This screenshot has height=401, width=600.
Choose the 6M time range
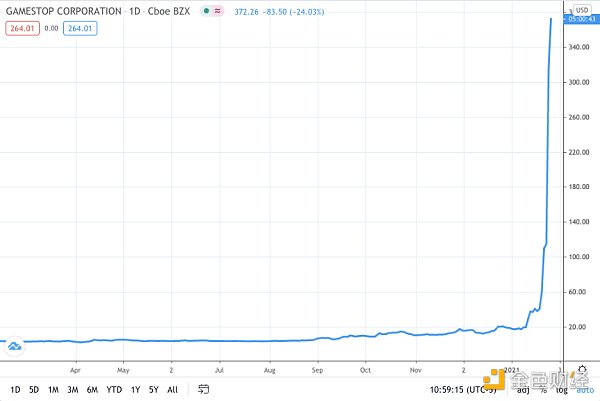pyautogui.click(x=92, y=388)
